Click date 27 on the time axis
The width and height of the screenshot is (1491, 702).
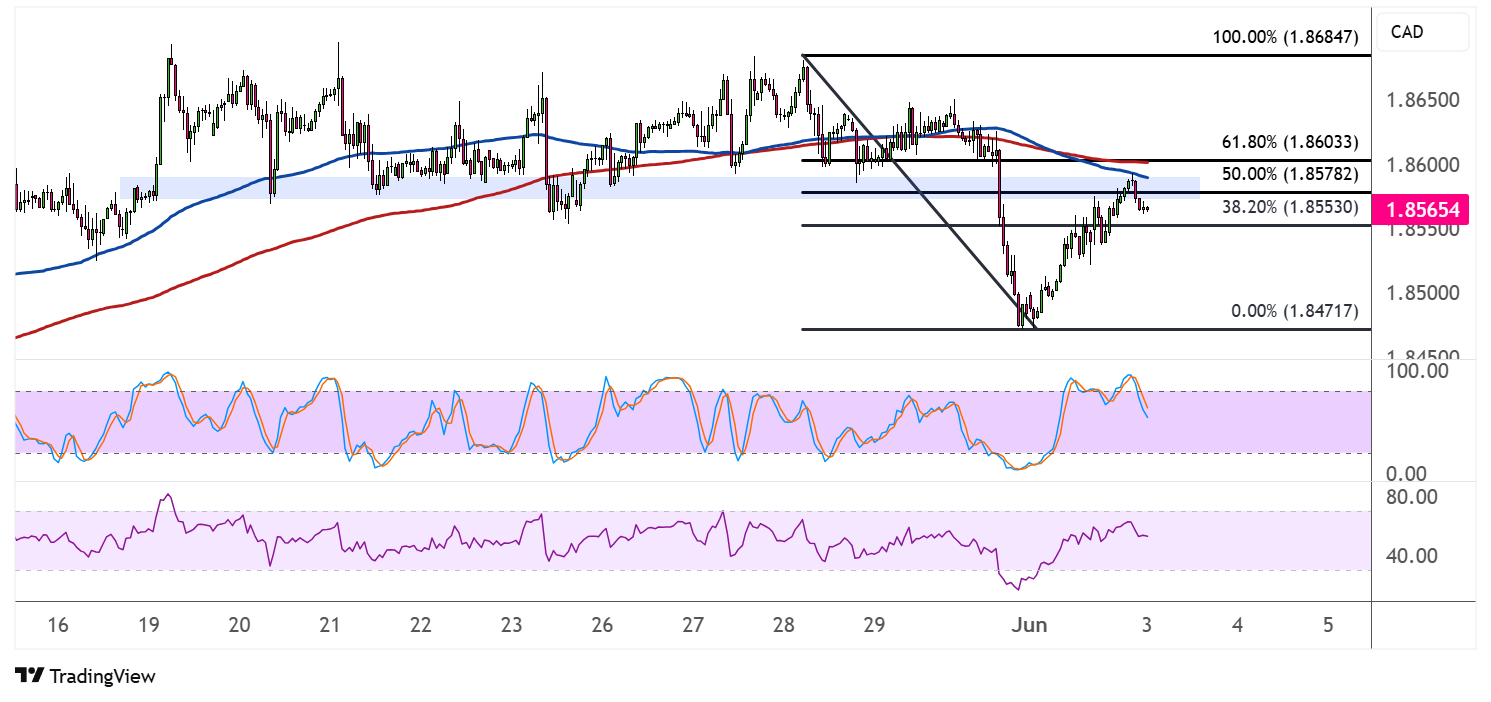point(693,626)
